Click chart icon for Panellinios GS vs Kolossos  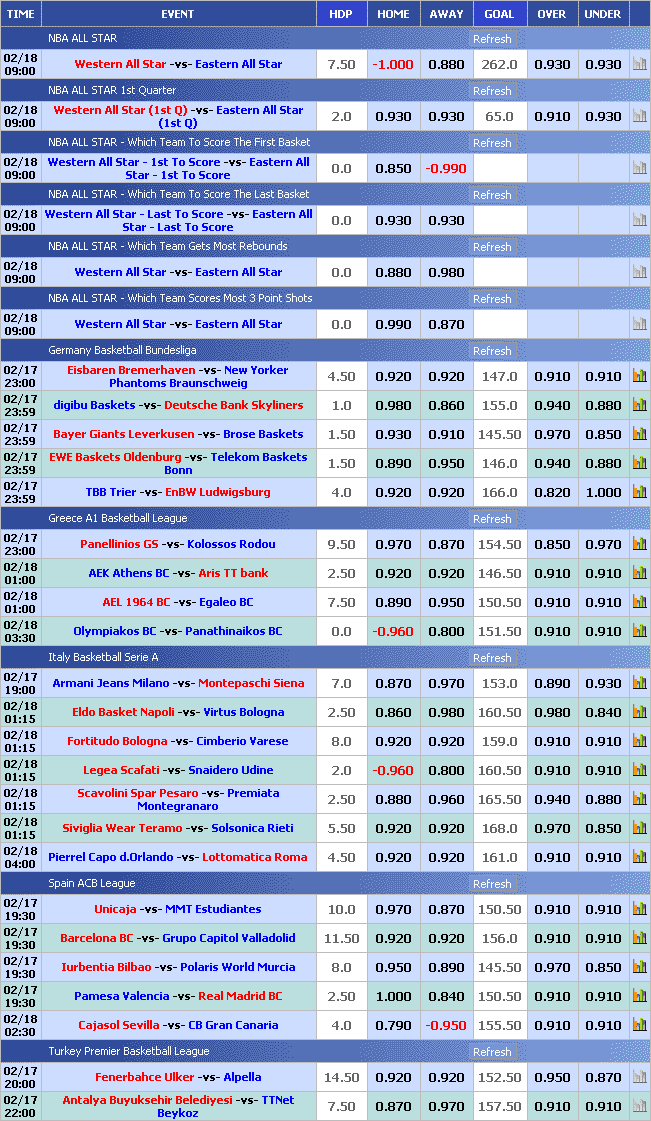click(639, 544)
